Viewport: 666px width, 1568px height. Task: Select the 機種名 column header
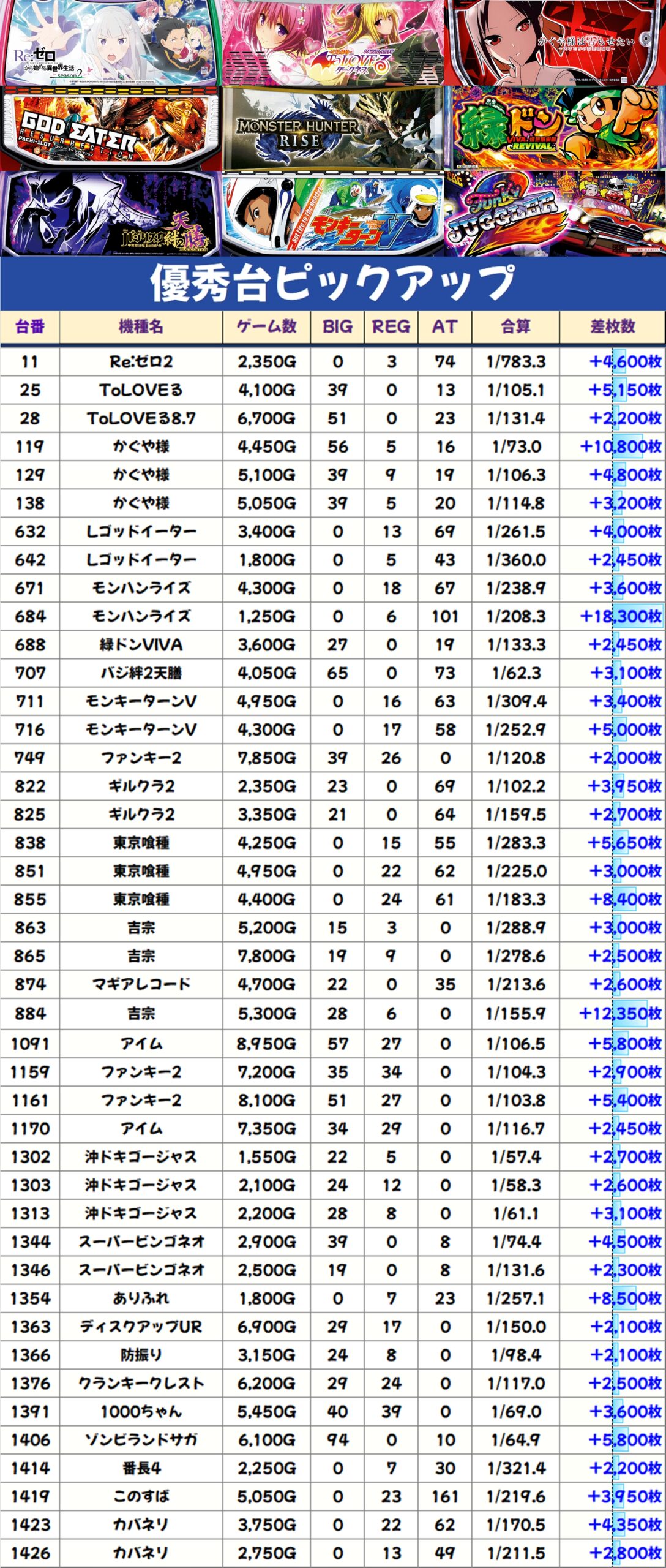[x=141, y=326]
